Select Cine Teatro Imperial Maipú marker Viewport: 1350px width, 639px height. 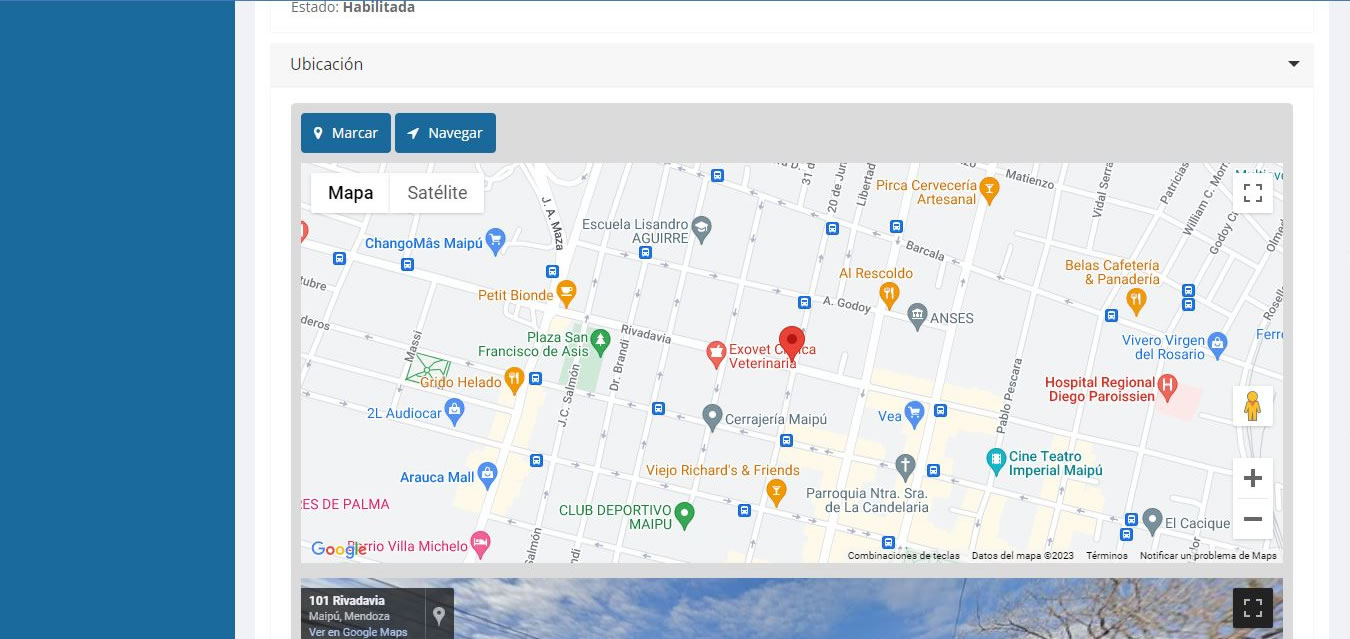(995, 461)
